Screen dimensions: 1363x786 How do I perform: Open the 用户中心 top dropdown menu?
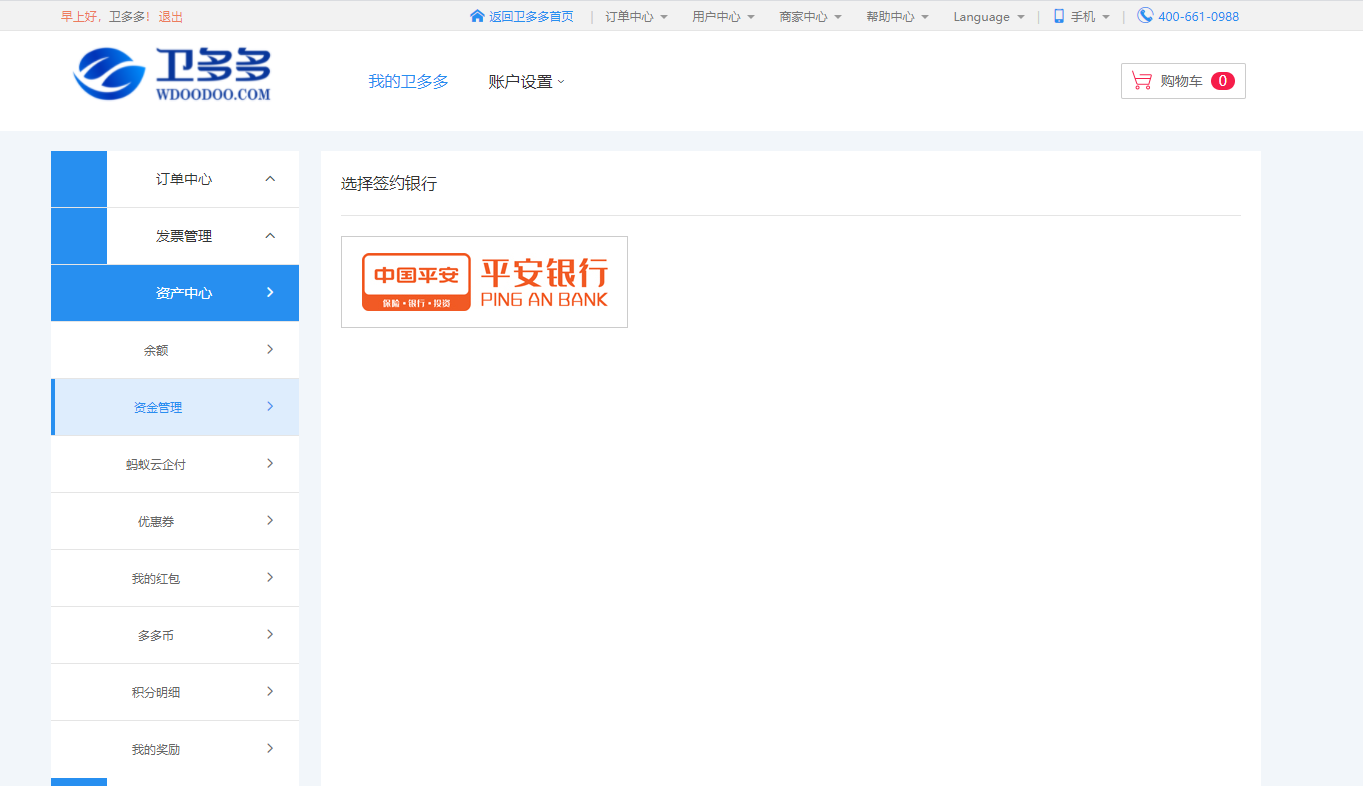[x=723, y=17]
